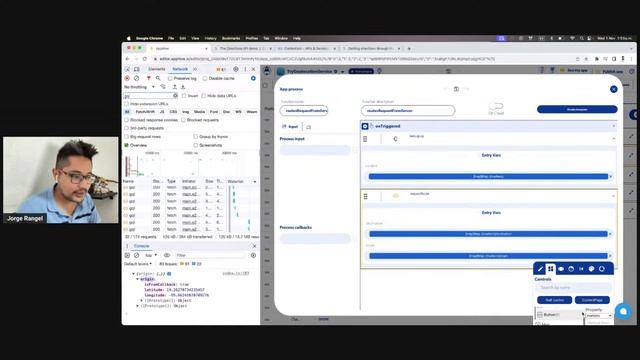Check Hide data URLs checkbox
This screenshot has height=360, width=640.
pyautogui.click(x=204, y=96)
